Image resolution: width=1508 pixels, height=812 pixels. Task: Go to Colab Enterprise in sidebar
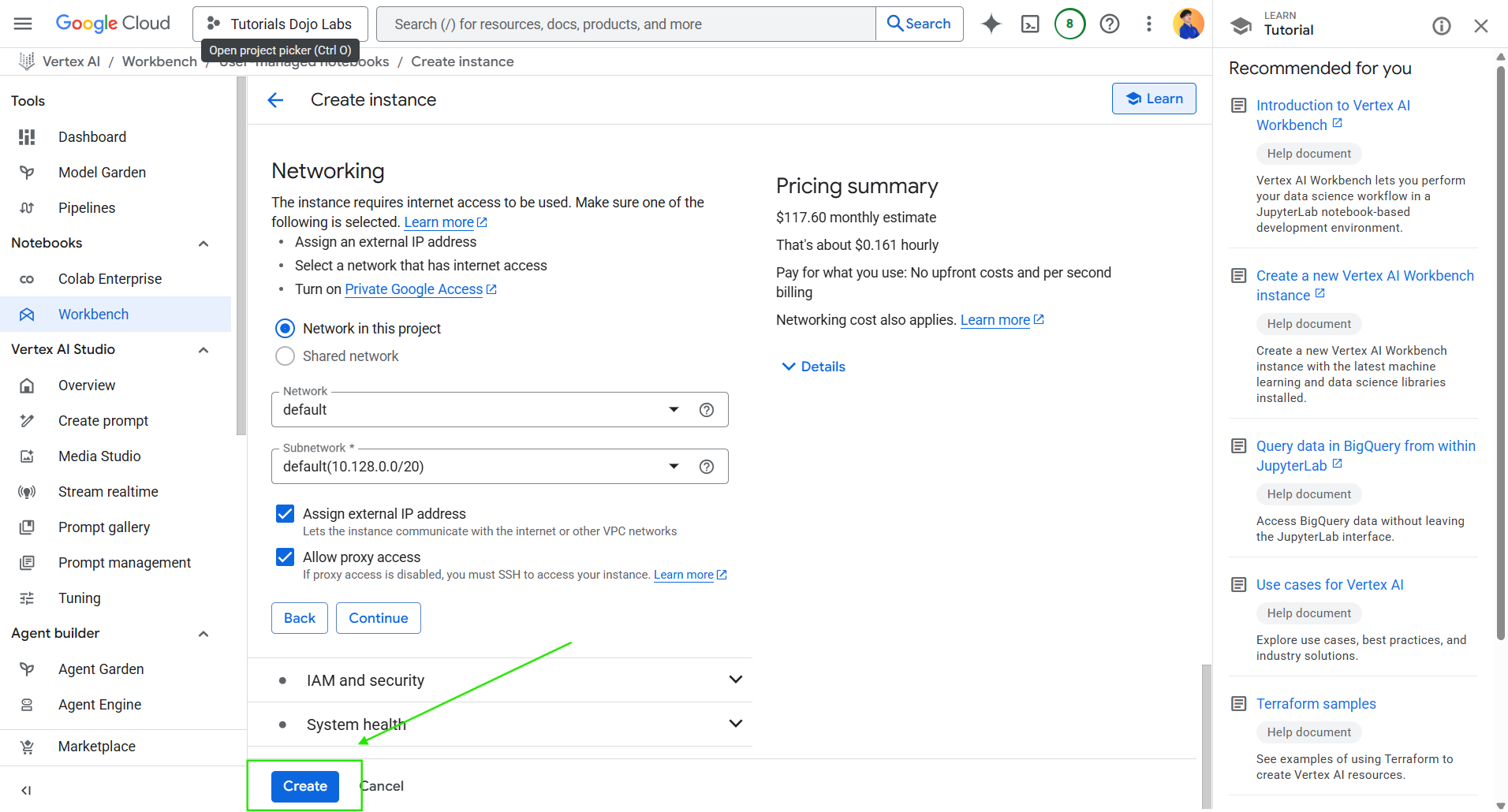point(110,279)
